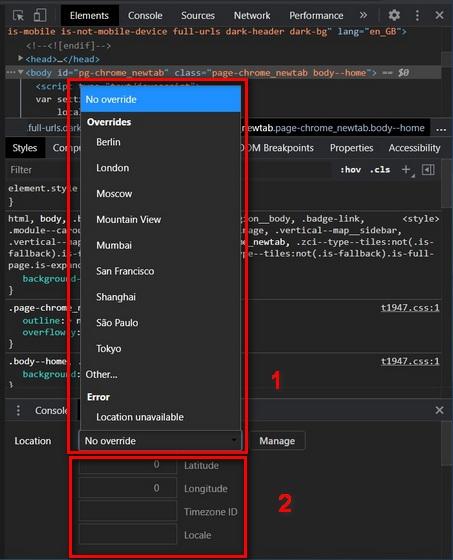453x560 pixels.
Task: Open the Accessibility pane tab
Action: tap(414, 148)
